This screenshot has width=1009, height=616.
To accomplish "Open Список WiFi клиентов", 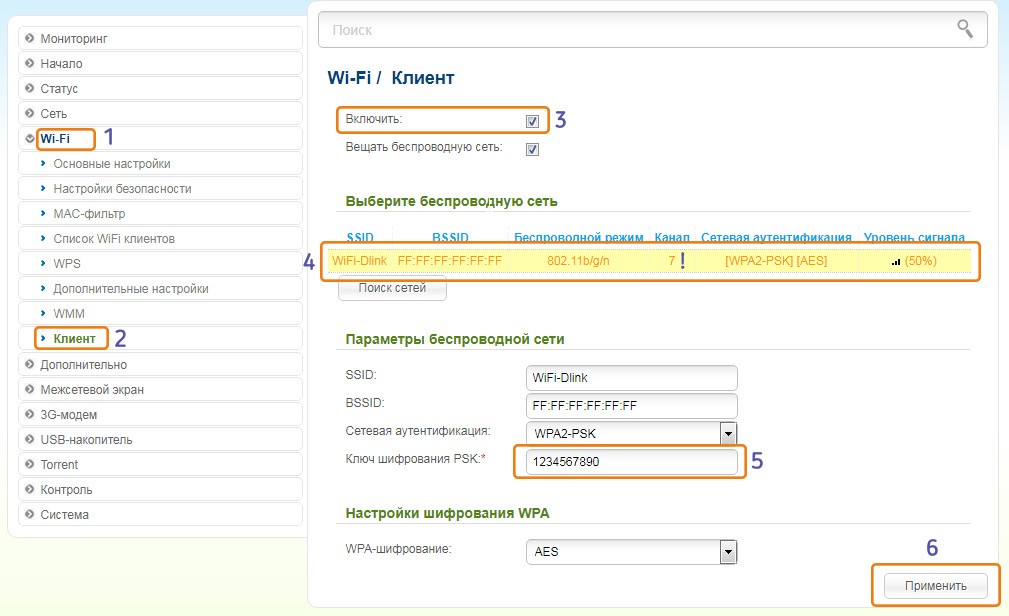I will click(x=160, y=238).
